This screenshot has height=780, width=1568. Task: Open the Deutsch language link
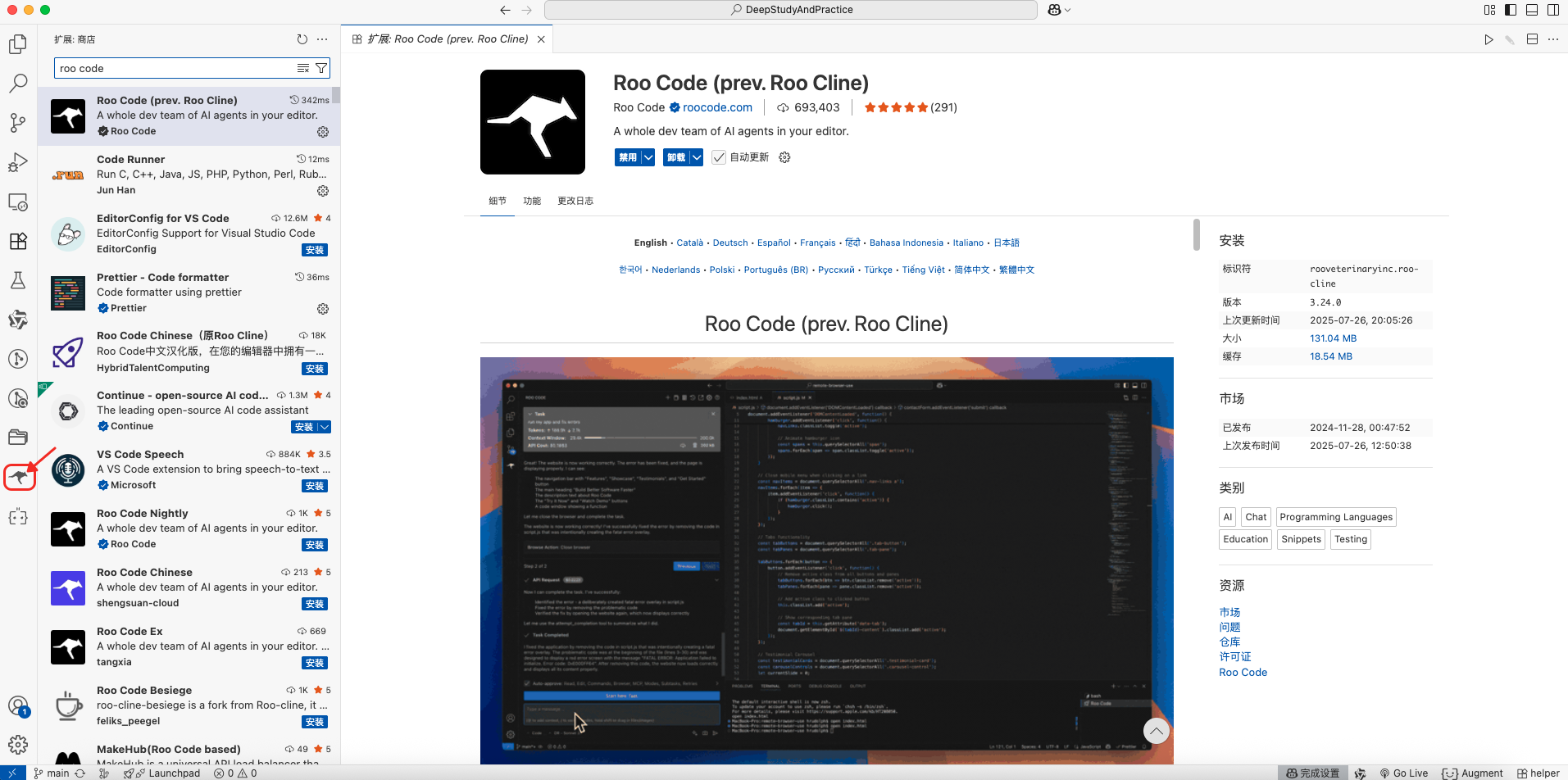pos(730,243)
